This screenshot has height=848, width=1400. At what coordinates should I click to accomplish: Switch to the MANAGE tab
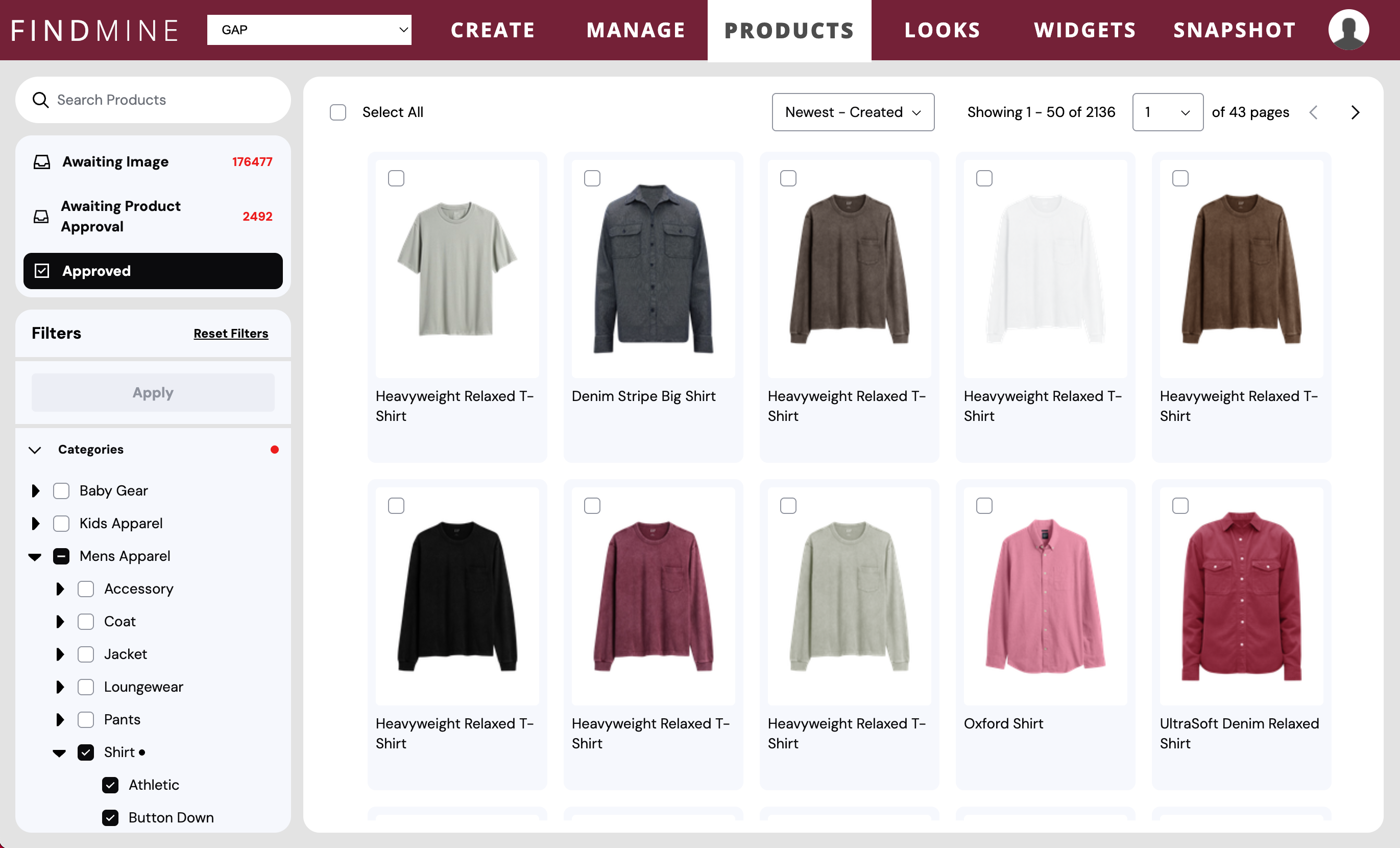tap(636, 30)
